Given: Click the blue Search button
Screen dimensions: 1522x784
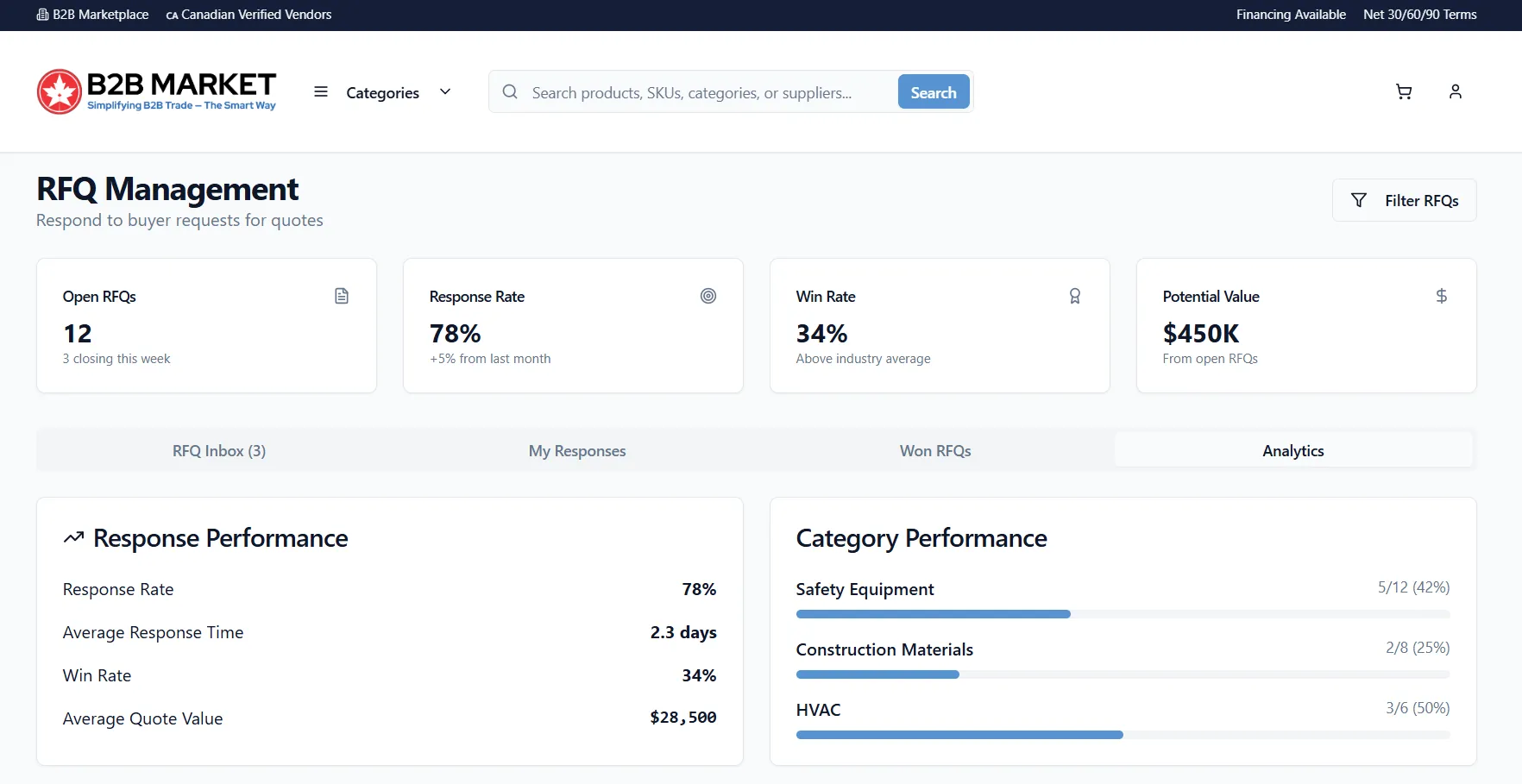Looking at the screenshot, I should pos(934,91).
